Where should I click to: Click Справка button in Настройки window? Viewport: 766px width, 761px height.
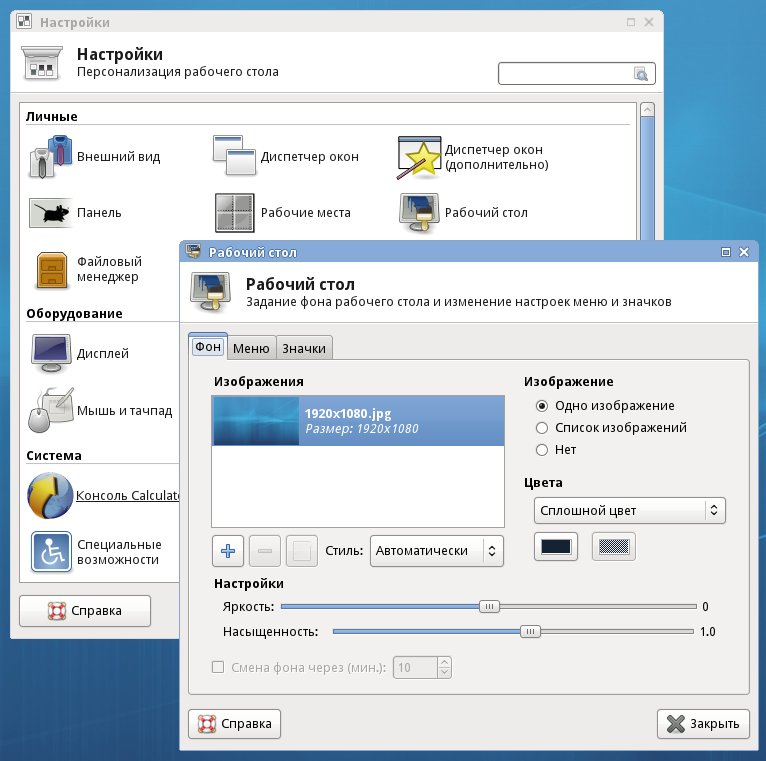click(x=85, y=611)
